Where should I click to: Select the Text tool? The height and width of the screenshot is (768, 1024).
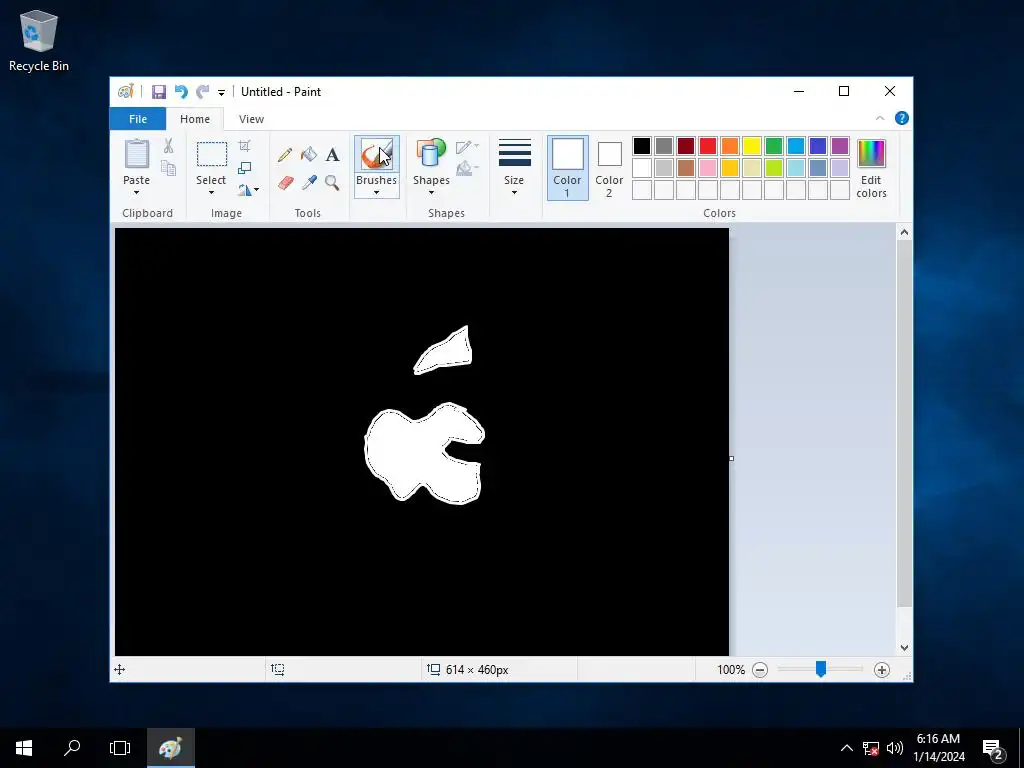pos(332,155)
